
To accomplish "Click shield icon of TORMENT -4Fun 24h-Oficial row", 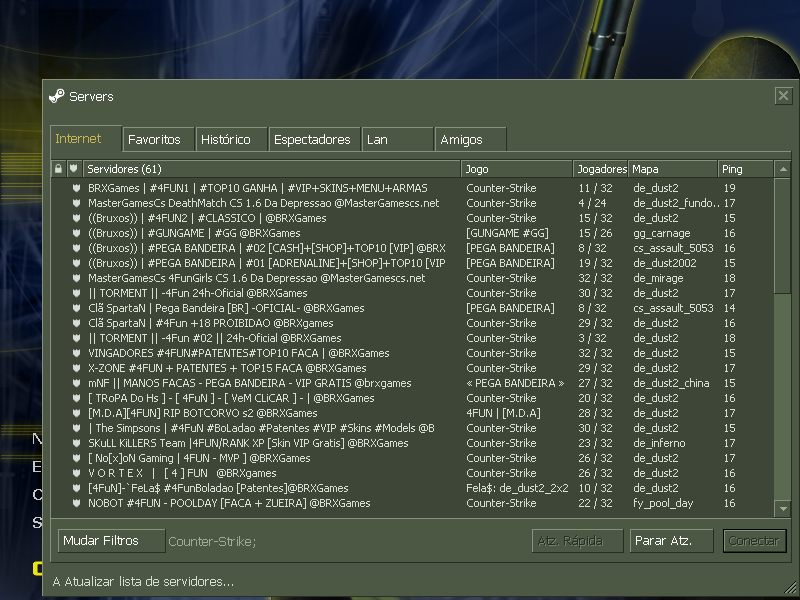I will tap(77, 293).
